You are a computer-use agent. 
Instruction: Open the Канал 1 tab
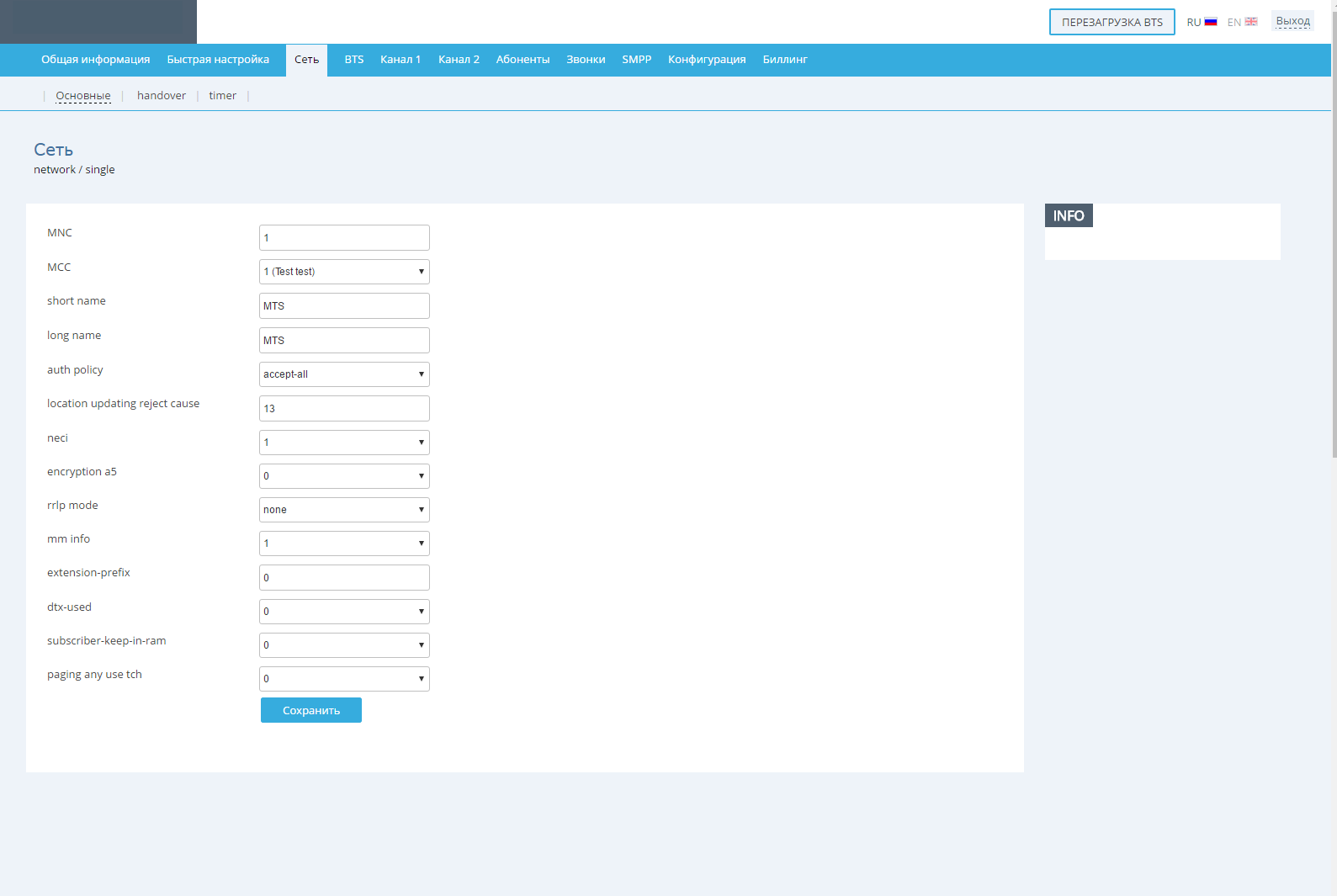point(401,60)
